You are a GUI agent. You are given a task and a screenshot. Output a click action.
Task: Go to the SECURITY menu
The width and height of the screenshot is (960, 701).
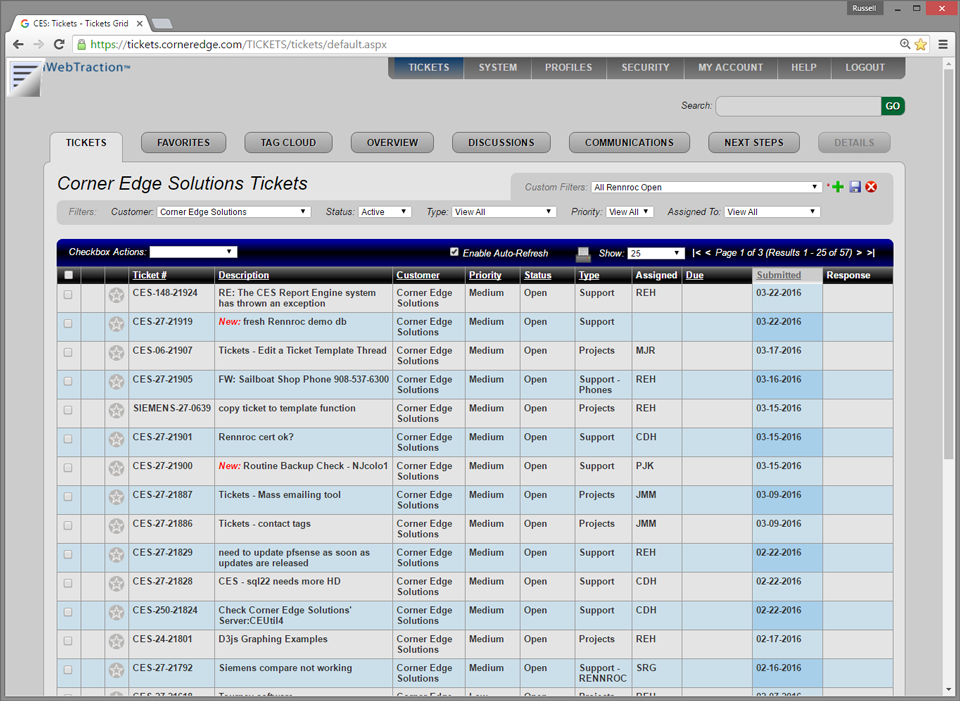pos(645,67)
